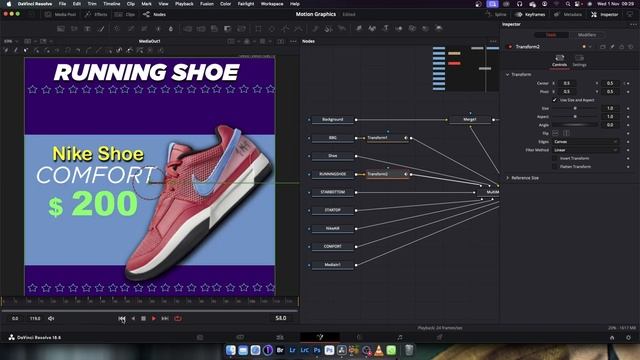640x360 pixels.
Task: Mute the viewer audio
Action: click(51, 318)
